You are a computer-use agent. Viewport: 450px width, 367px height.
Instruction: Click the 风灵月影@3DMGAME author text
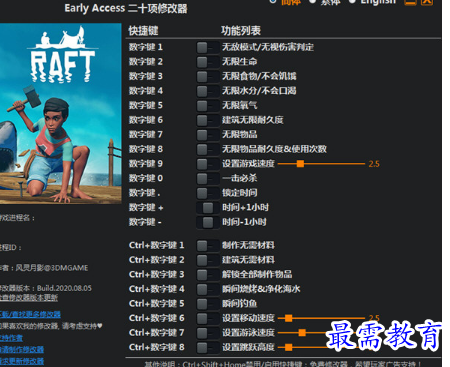(x=52, y=268)
